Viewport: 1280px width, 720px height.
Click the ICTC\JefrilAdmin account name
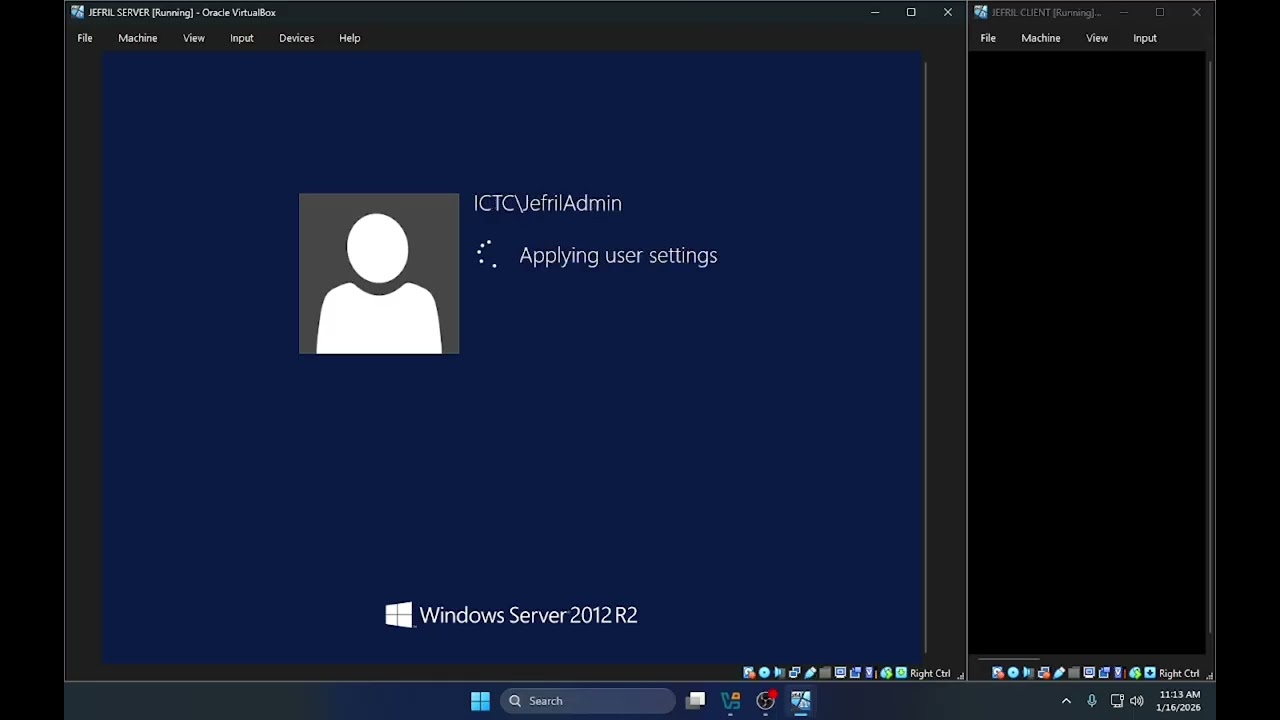(548, 203)
